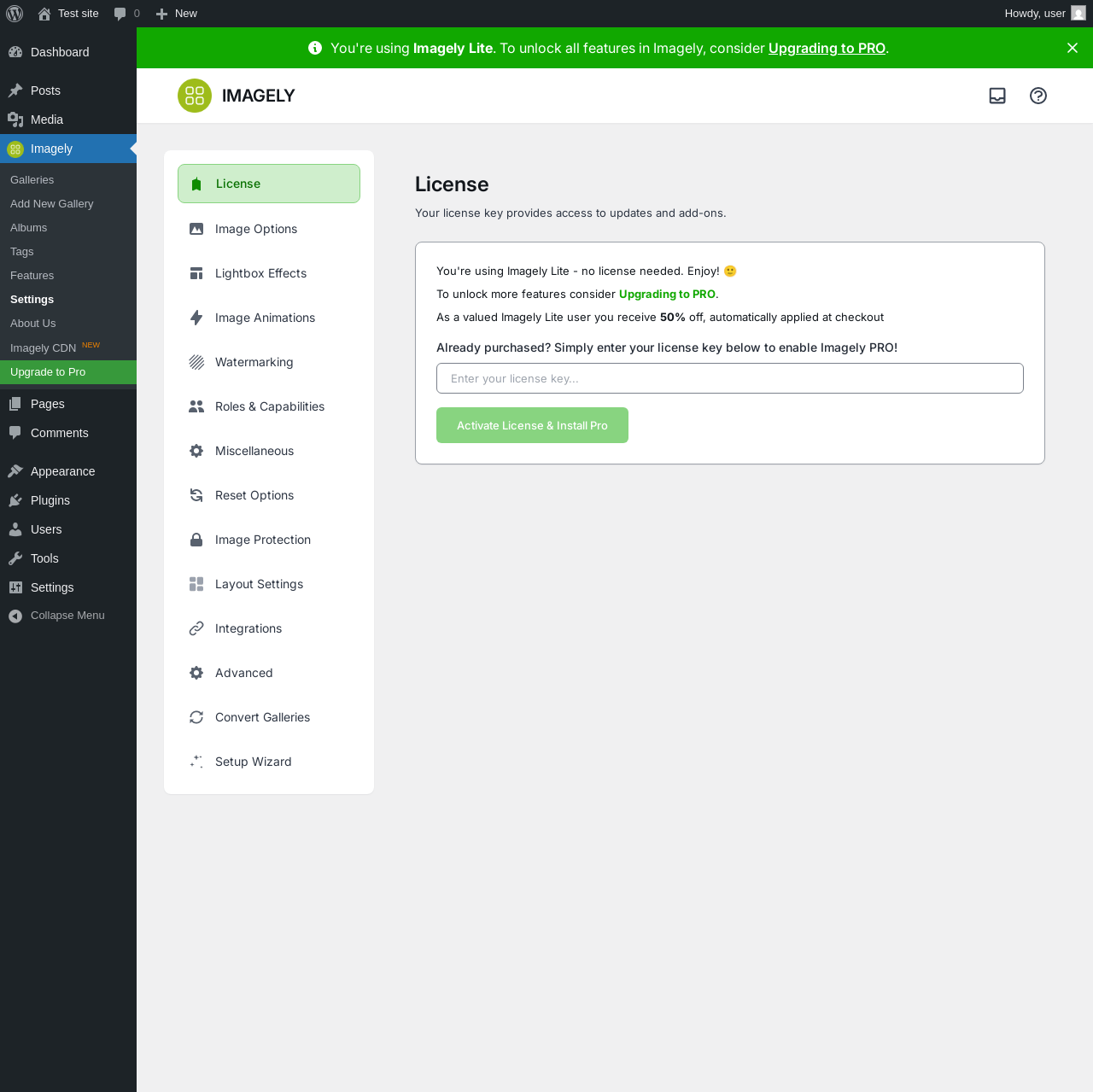
Task: Open the Imagely help question icon
Action: click(1038, 96)
